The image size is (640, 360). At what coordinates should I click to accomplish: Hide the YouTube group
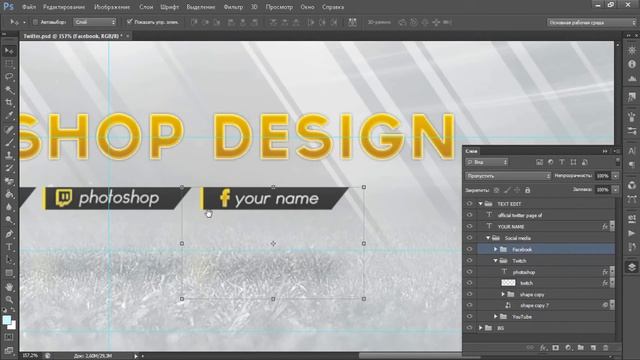469,316
